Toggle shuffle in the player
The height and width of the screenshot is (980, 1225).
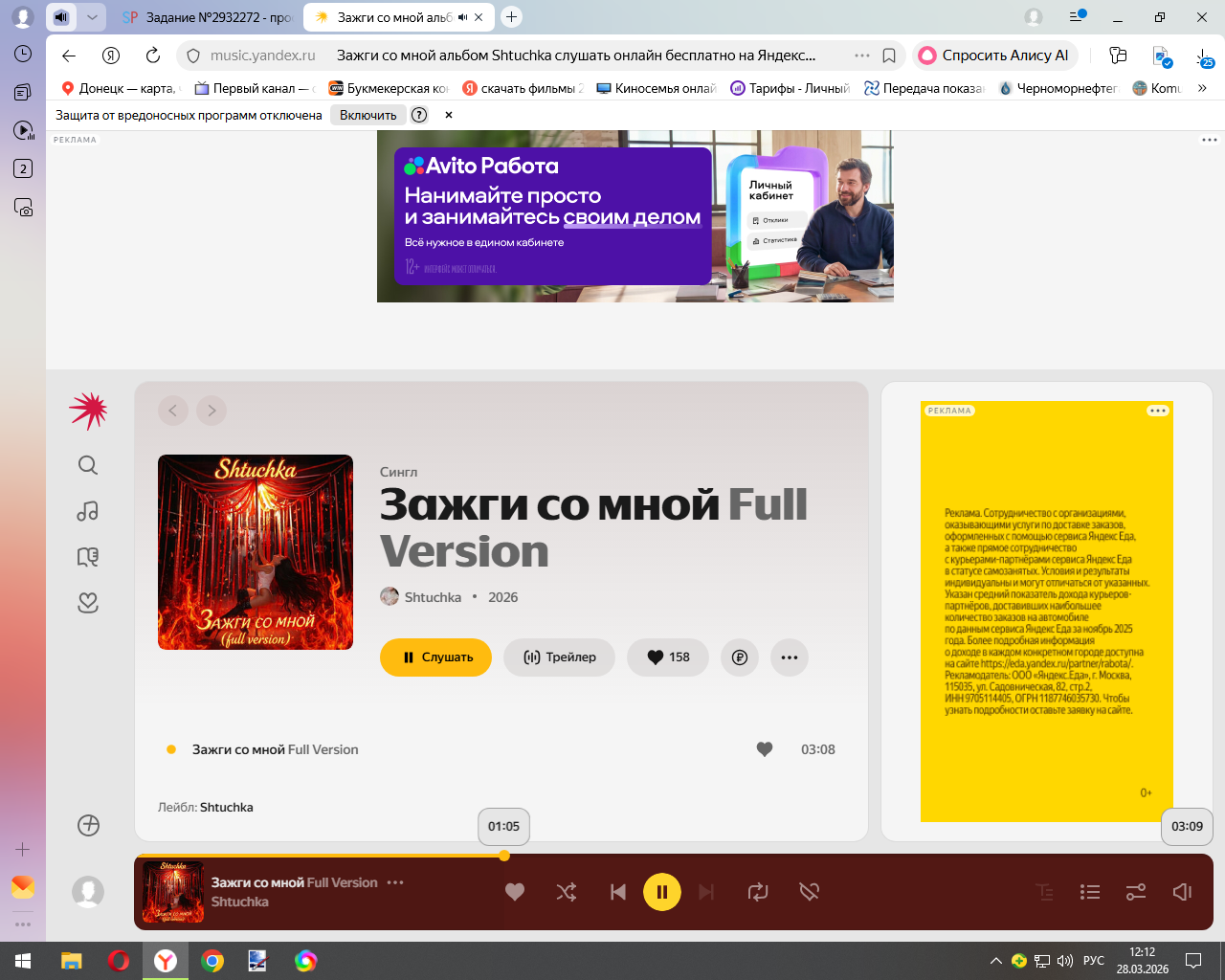coord(567,892)
